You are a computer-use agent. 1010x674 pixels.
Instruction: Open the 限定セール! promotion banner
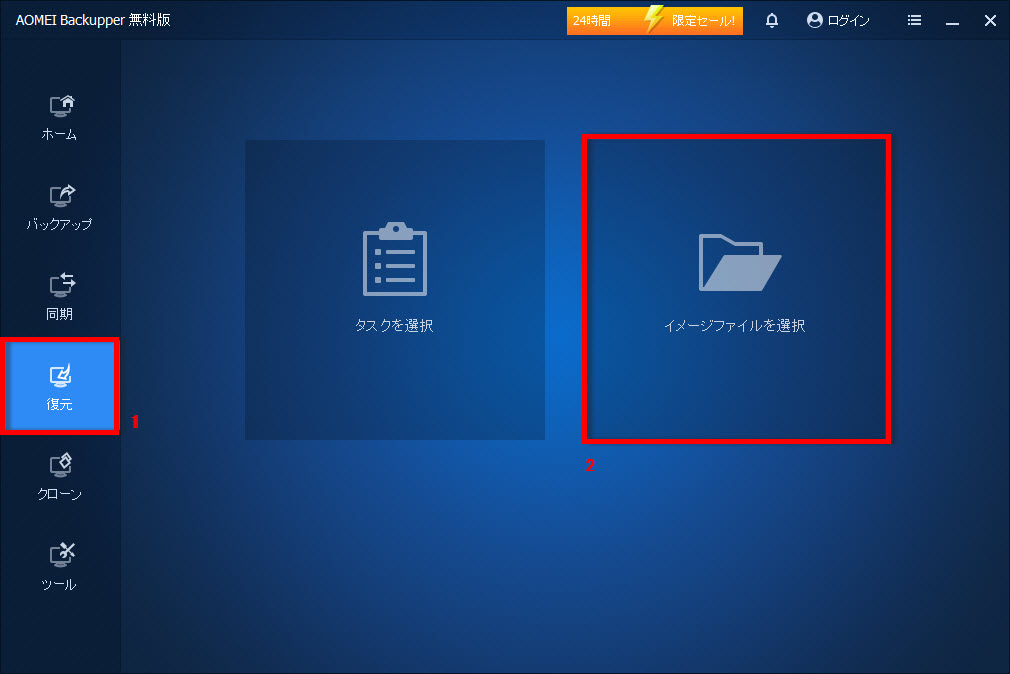[x=703, y=20]
